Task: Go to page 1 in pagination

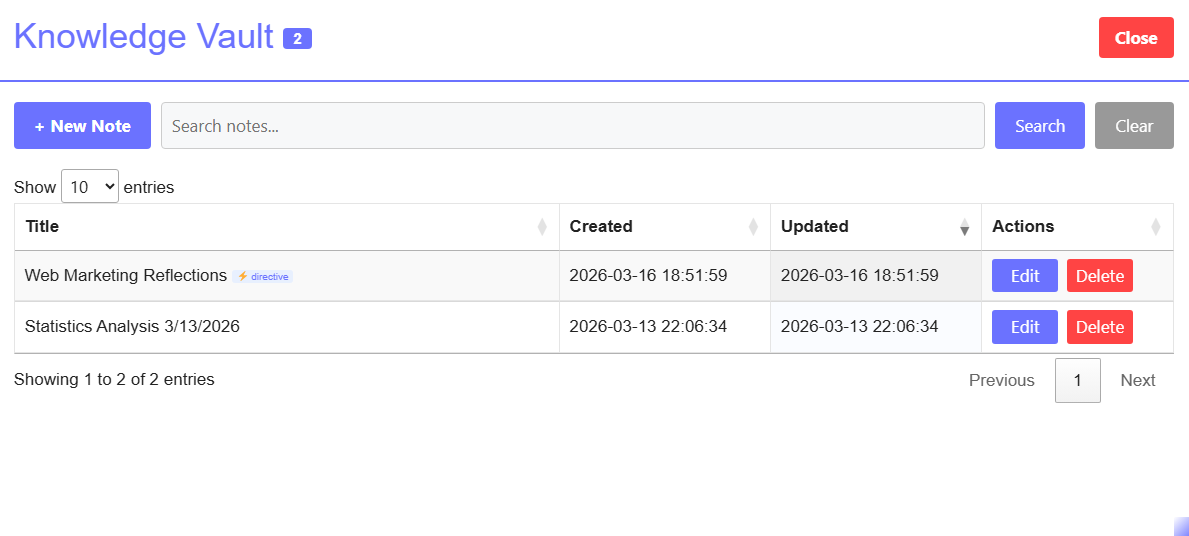Action: click(1077, 380)
